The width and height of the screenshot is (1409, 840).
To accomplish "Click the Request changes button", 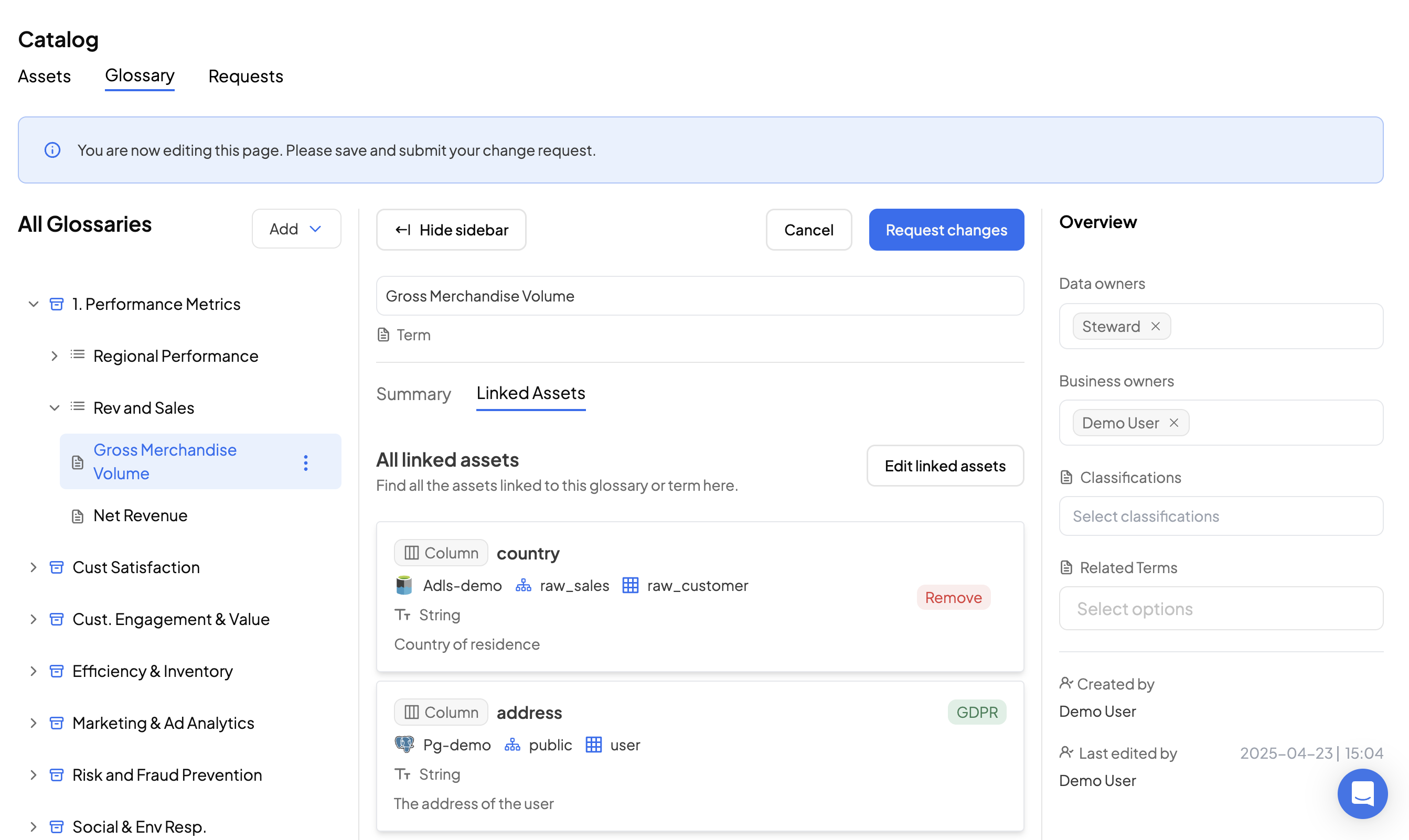I will [946, 230].
